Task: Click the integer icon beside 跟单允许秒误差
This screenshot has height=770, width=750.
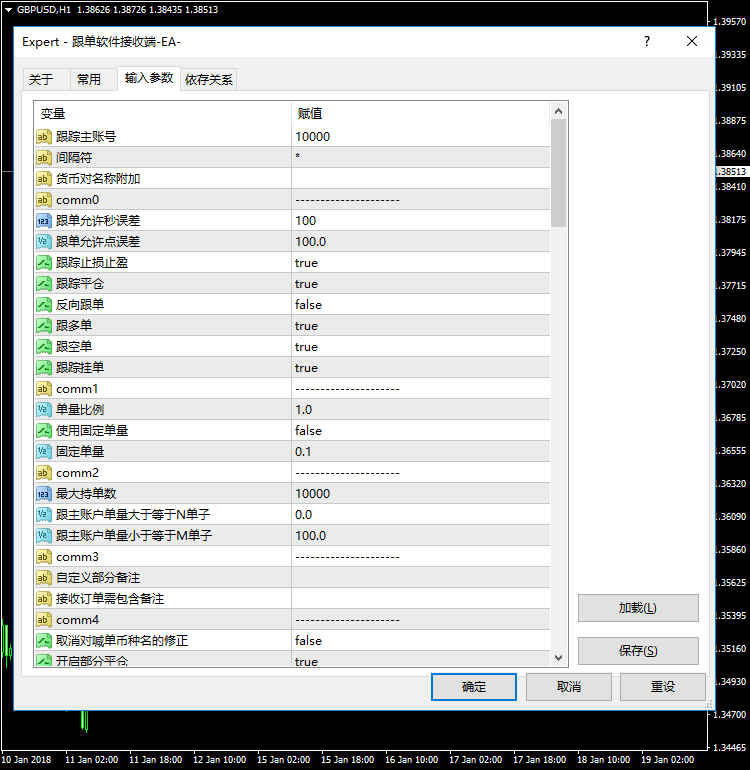Action: click(x=44, y=221)
